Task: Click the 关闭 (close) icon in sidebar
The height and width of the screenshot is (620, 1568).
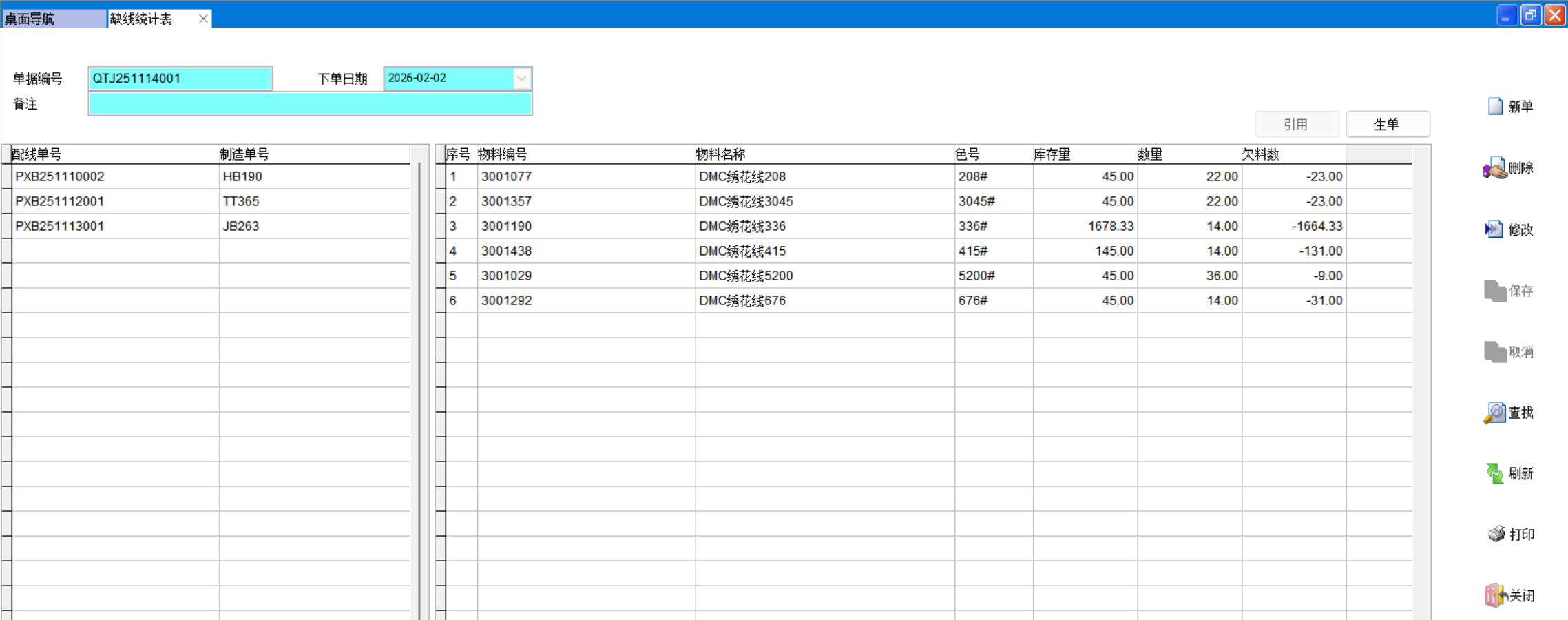Action: click(1495, 595)
